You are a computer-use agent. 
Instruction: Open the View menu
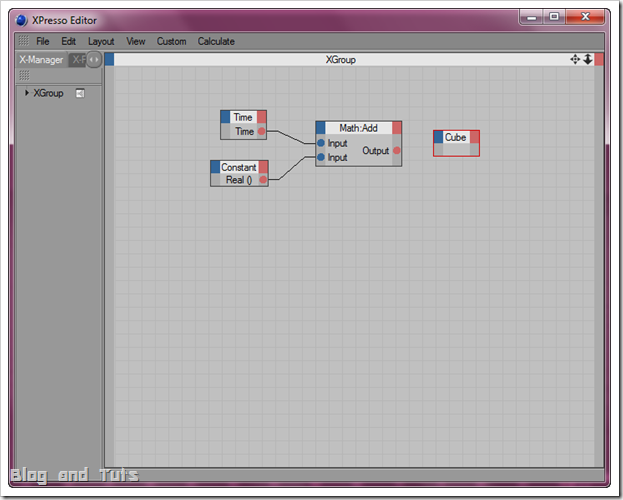coord(135,41)
